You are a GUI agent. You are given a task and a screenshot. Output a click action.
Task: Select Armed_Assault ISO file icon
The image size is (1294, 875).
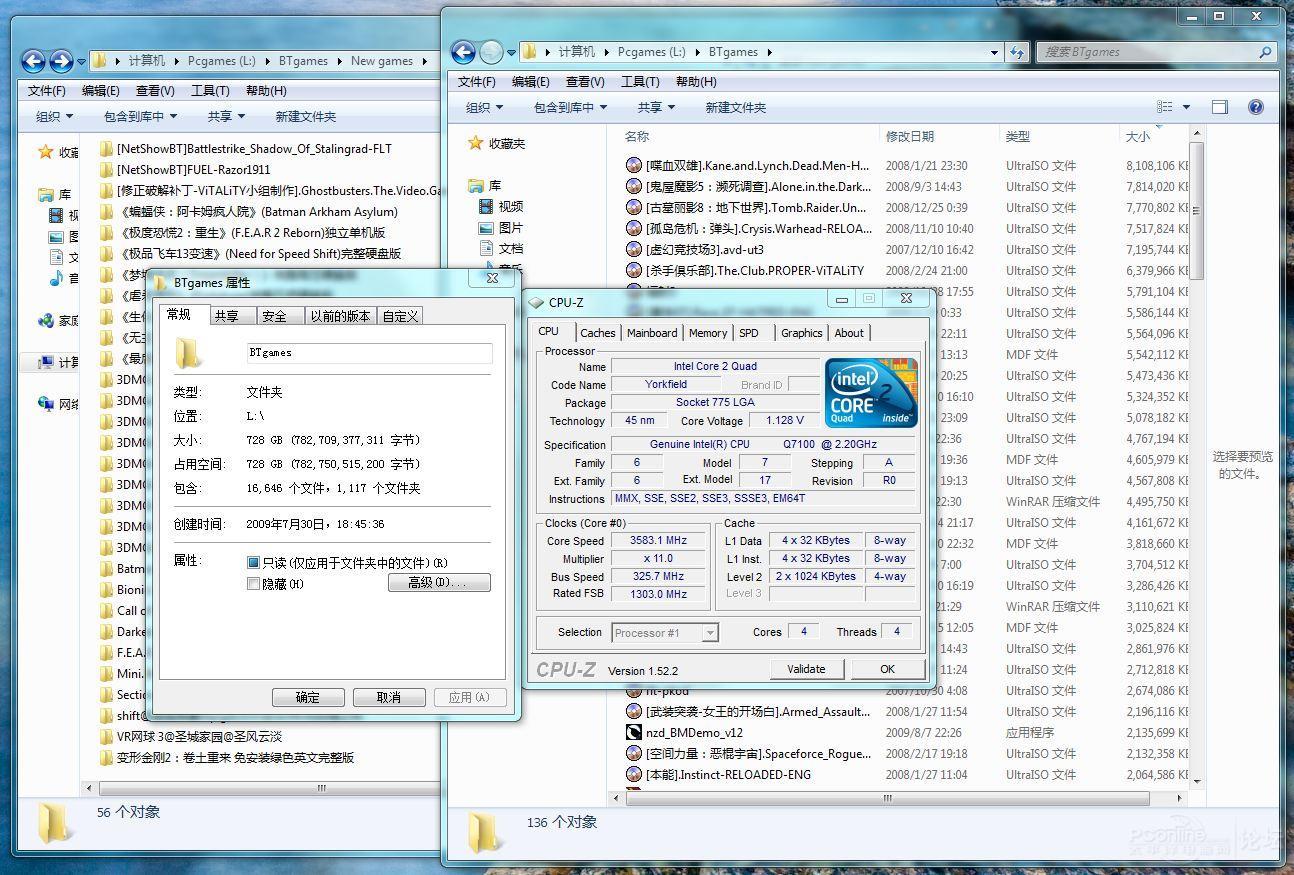(x=633, y=711)
